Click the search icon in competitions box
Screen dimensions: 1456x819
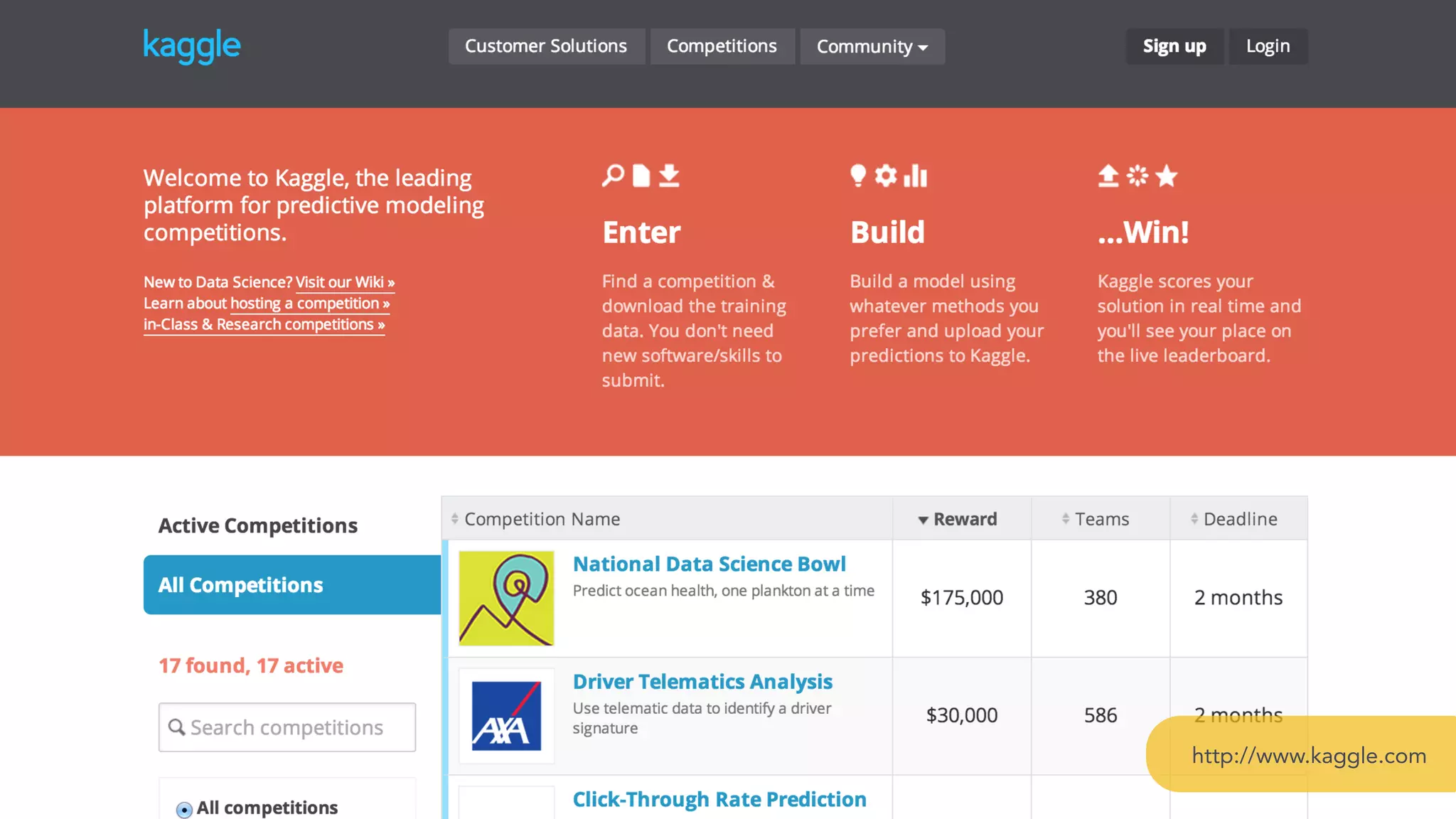click(x=176, y=727)
